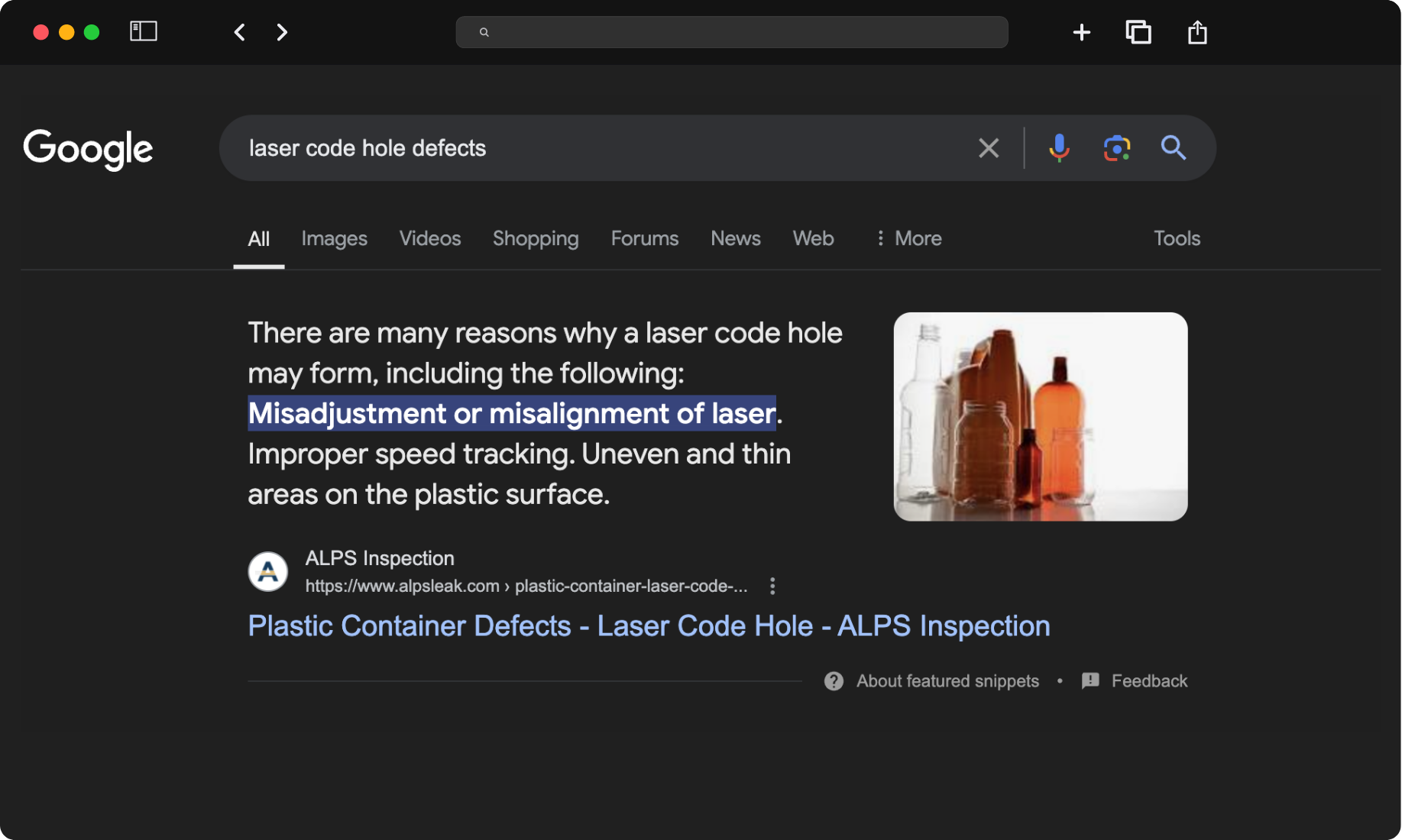Open the three-dot menu beside alpsleak.com result
This screenshot has width=1402, height=840.
(x=772, y=586)
